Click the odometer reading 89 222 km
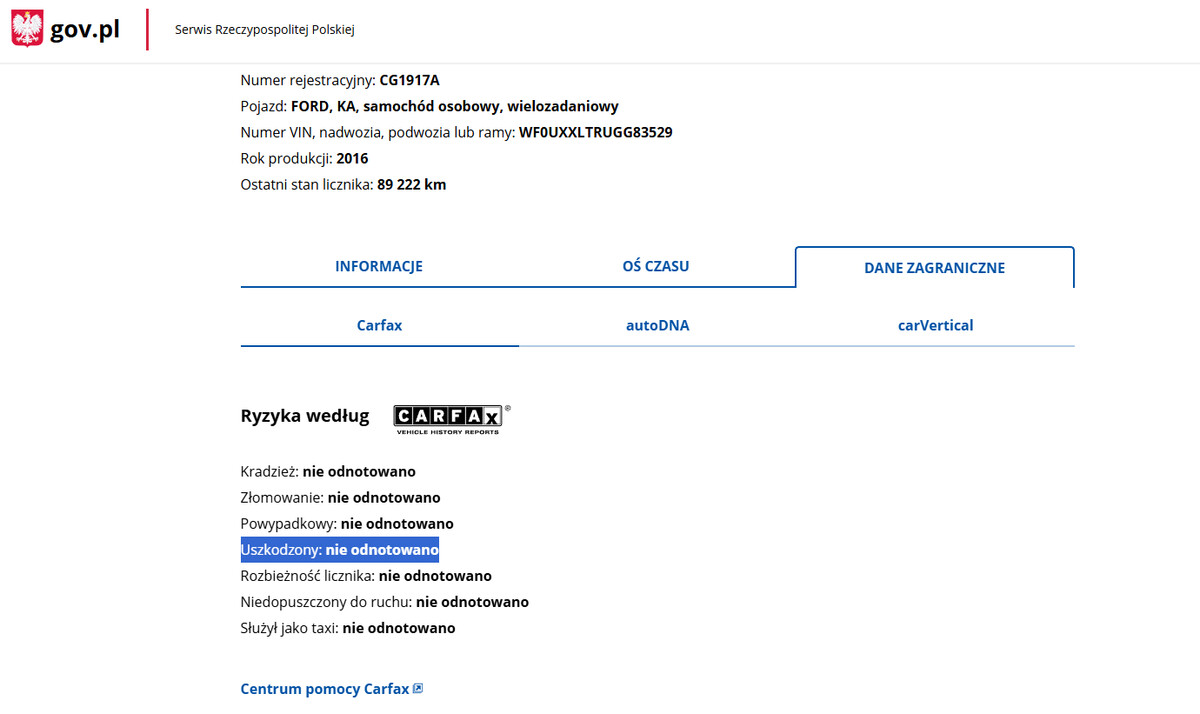Viewport: 1200px width, 714px height. coord(411,184)
